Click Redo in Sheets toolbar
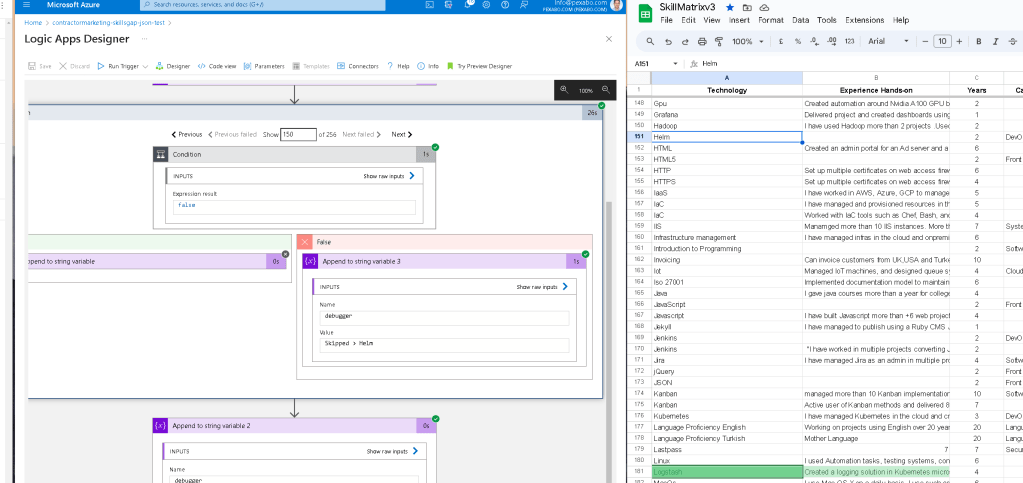This screenshot has height=483, width=1023. 685,41
